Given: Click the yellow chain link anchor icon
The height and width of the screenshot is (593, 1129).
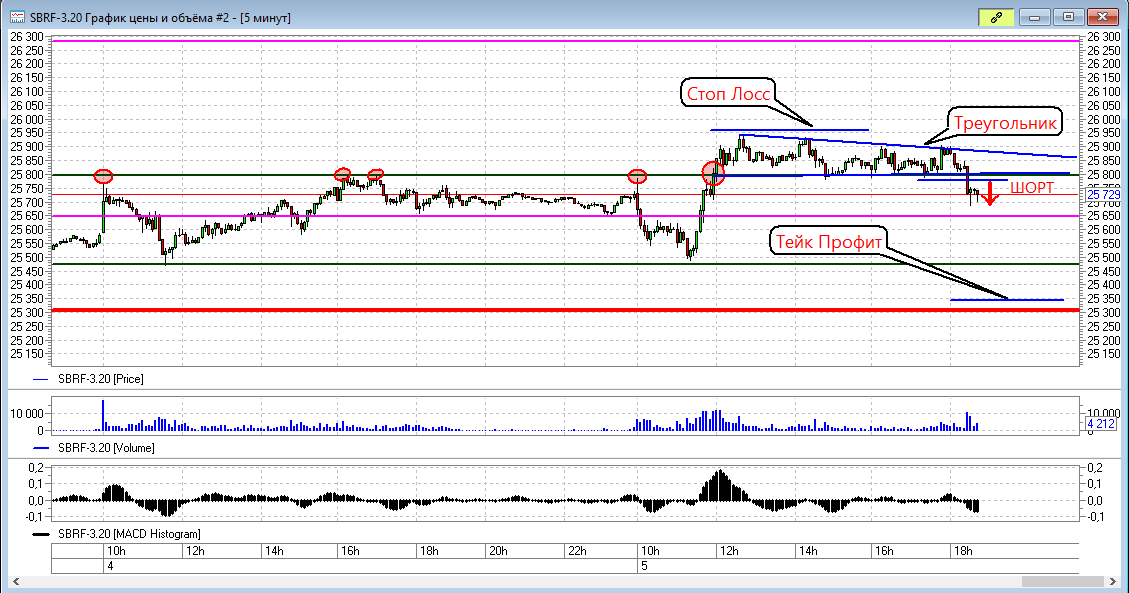Looking at the screenshot, I should [x=997, y=17].
